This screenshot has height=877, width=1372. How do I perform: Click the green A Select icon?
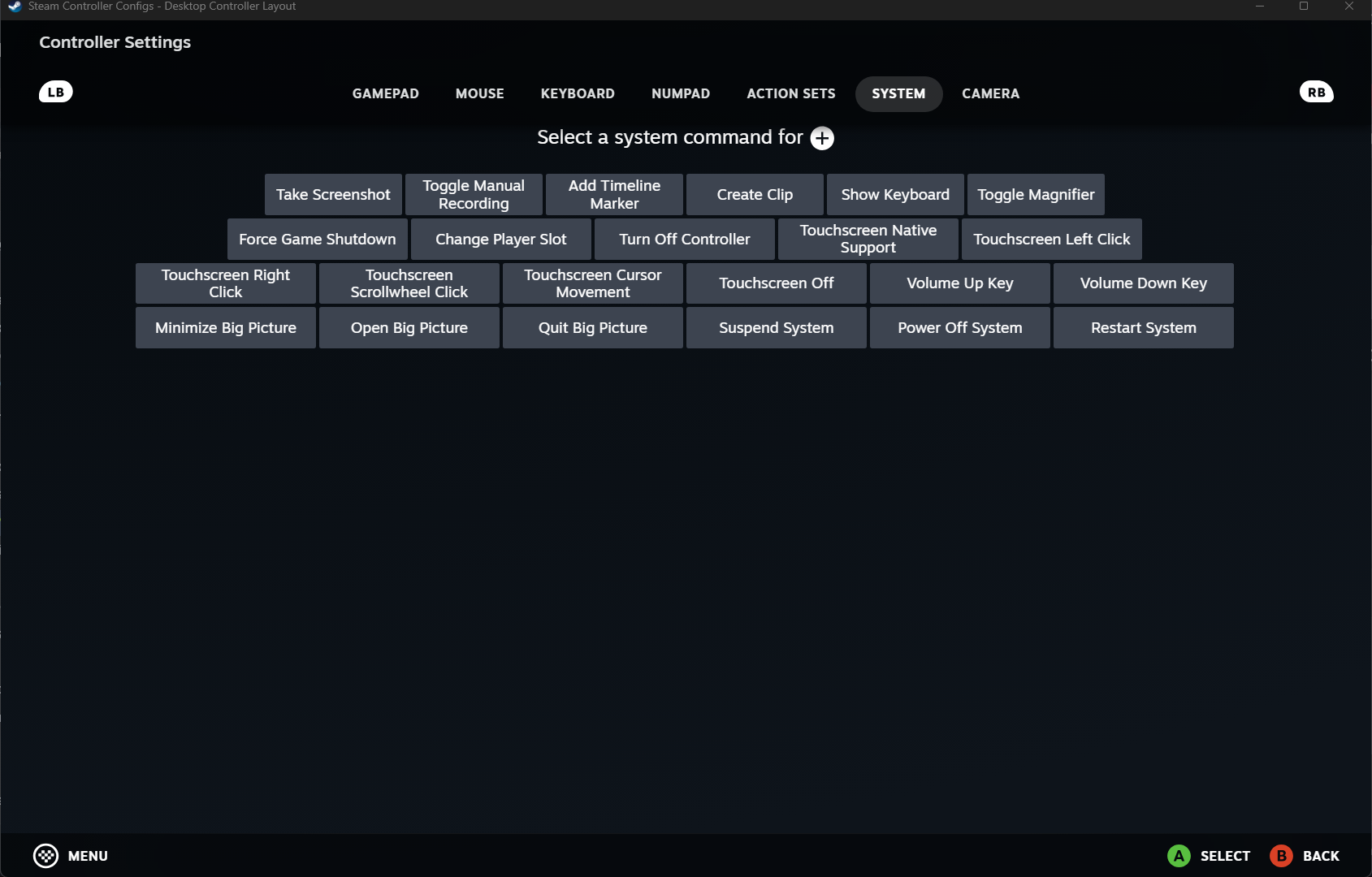pyautogui.click(x=1178, y=856)
